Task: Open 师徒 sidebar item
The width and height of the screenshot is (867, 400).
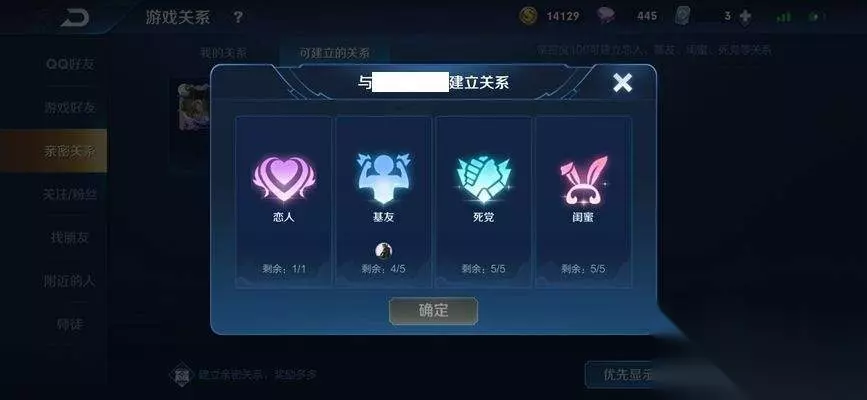Action: click(x=70, y=324)
